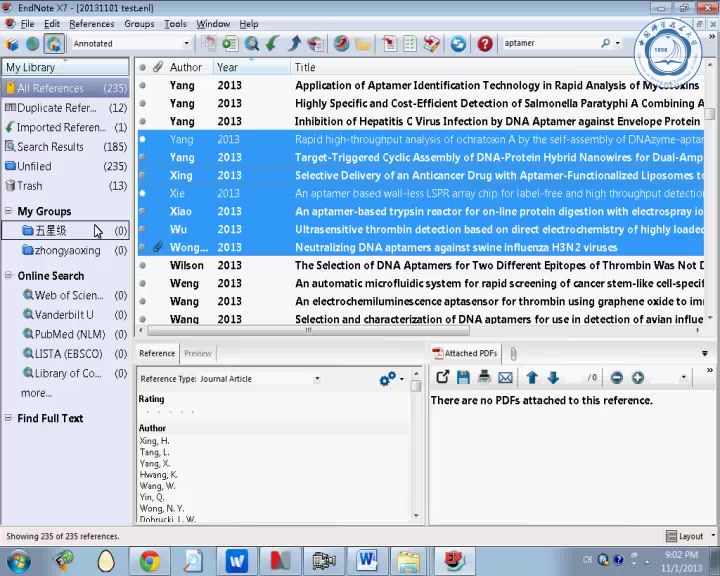Collapse the Online Search section
The width and height of the screenshot is (720, 576).
click(8, 275)
